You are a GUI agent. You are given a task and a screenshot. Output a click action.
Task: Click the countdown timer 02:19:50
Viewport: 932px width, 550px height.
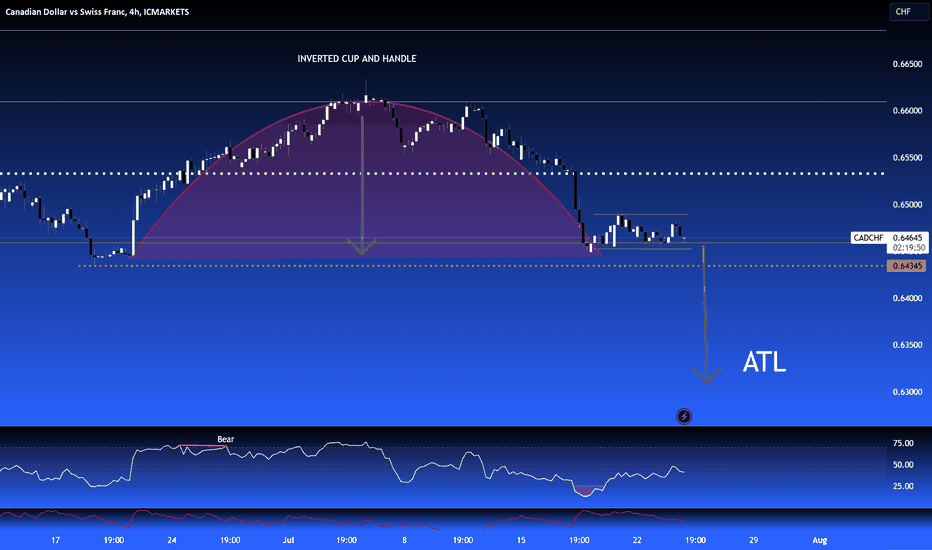[x=908, y=247]
